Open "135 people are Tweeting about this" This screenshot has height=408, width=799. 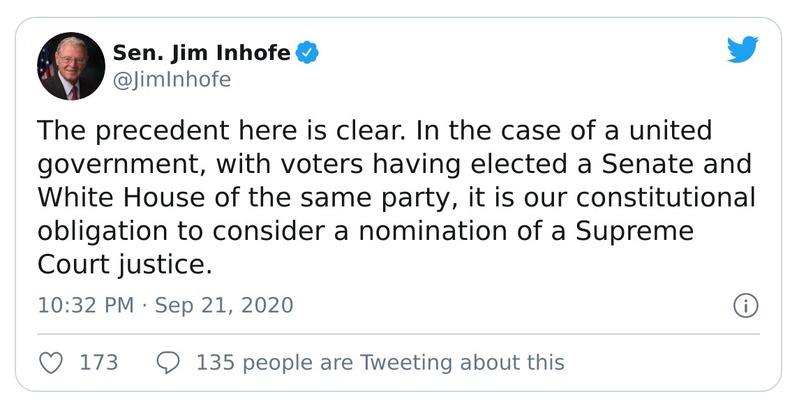pos(380,362)
